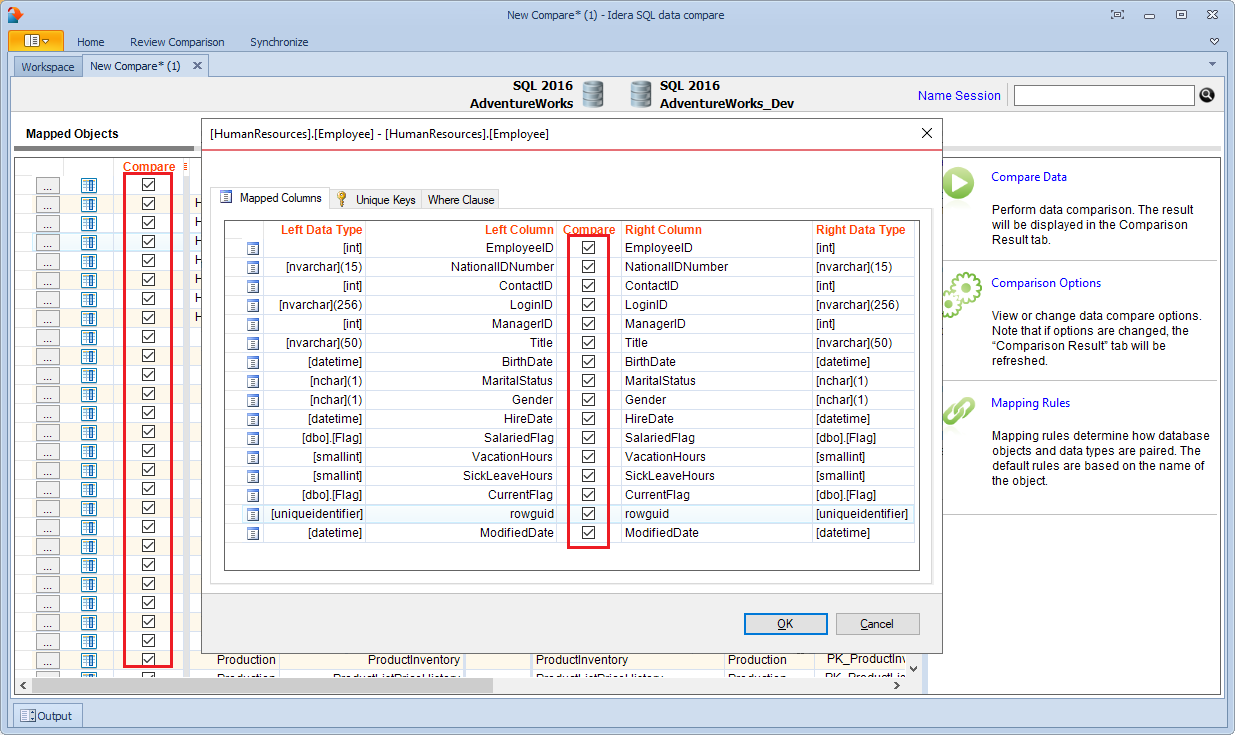Viewport: 1235px width, 735px height.
Task: Open the tab list dropdown arrow
Action: pyautogui.click(x=1212, y=64)
